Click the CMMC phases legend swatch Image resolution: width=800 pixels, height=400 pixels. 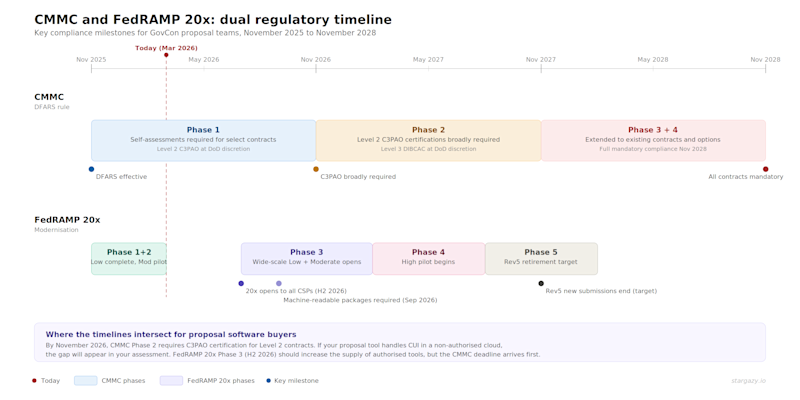coord(86,381)
